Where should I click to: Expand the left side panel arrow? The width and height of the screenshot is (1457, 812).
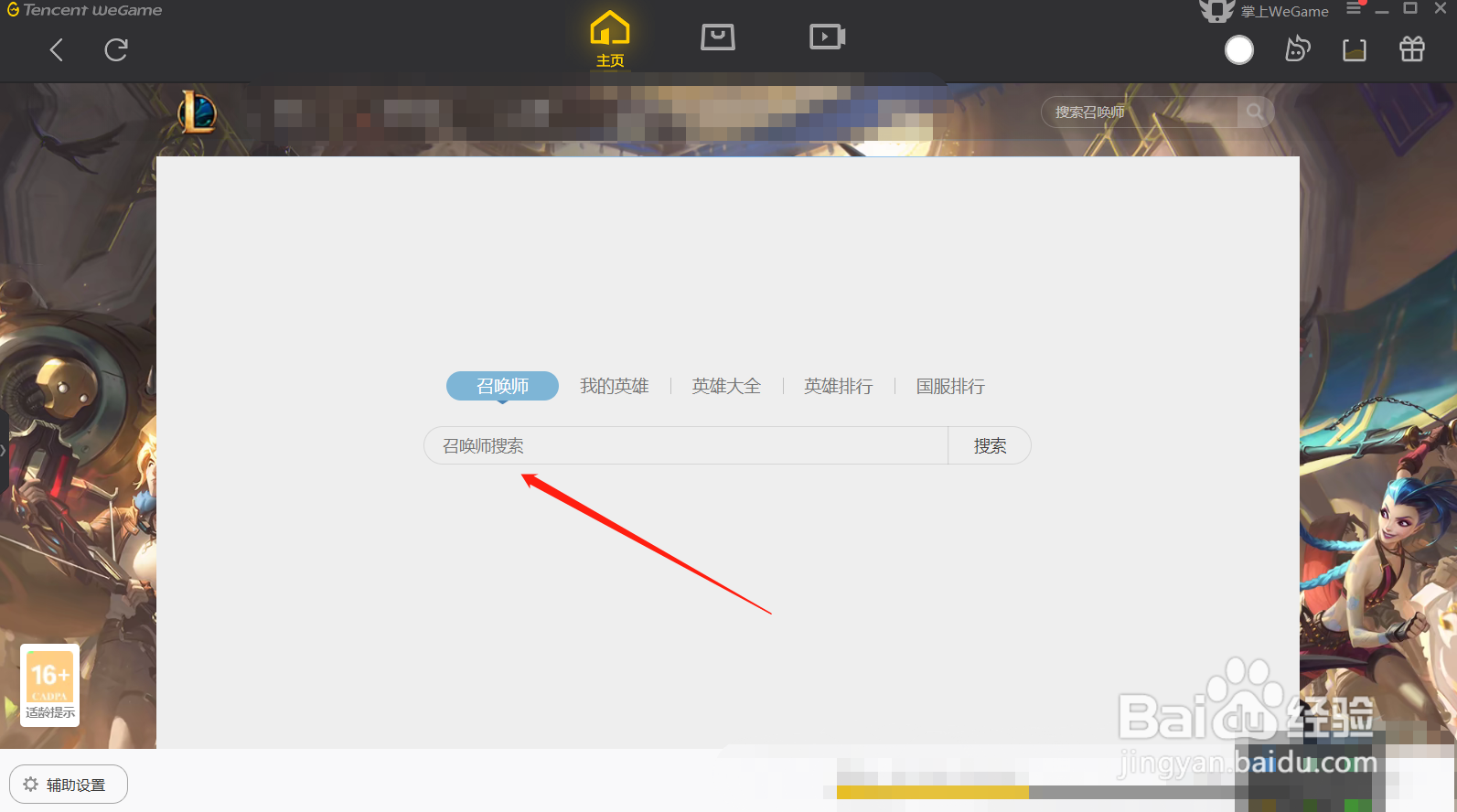point(4,450)
